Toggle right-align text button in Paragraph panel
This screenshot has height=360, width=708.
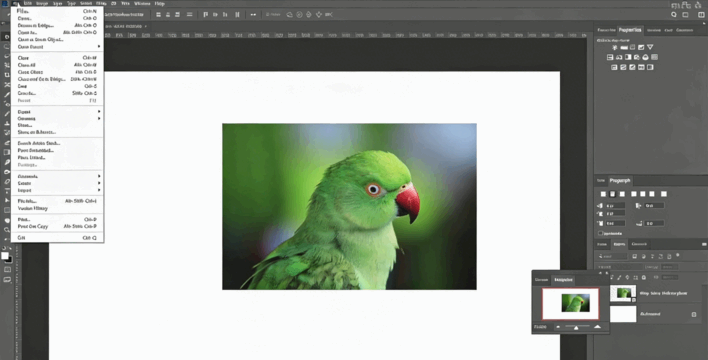[x=622, y=194]
